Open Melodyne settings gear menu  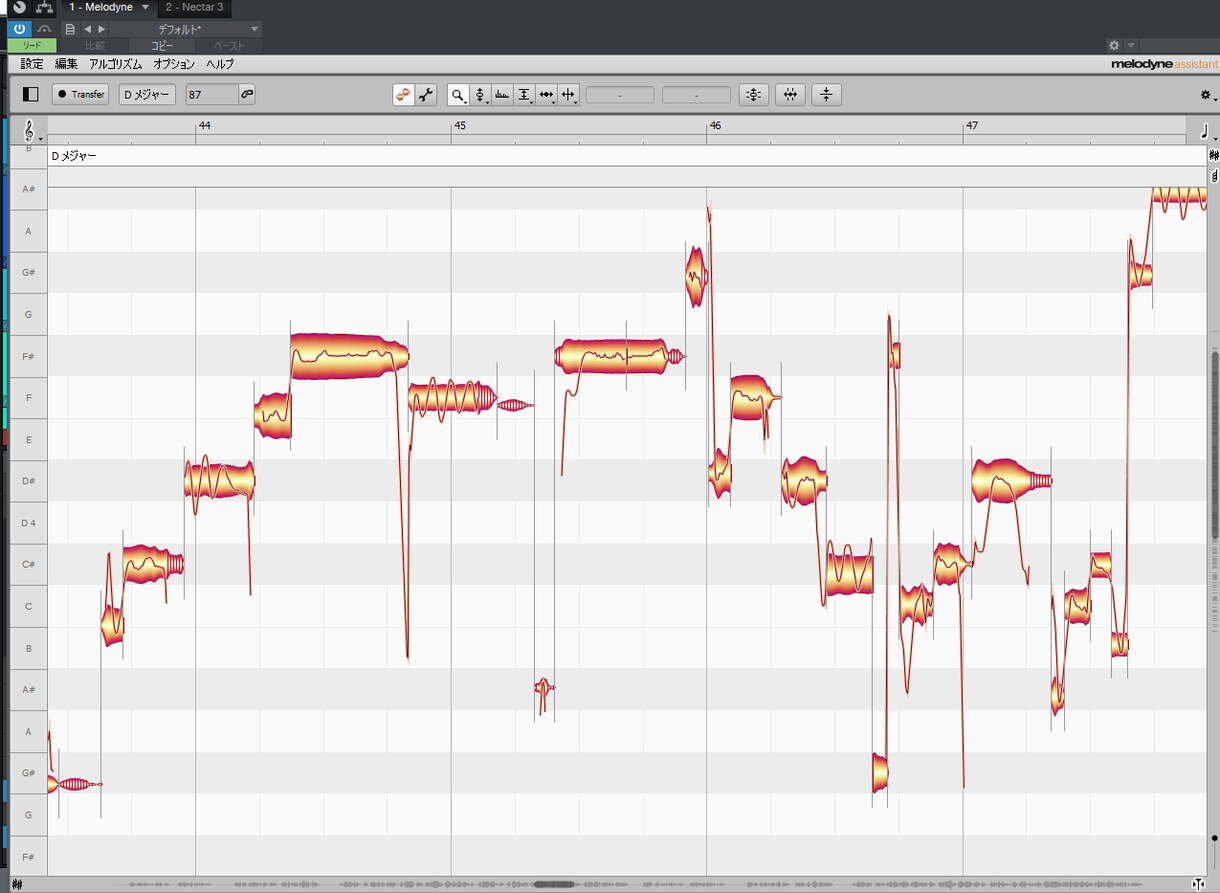tap(1205, 95)
